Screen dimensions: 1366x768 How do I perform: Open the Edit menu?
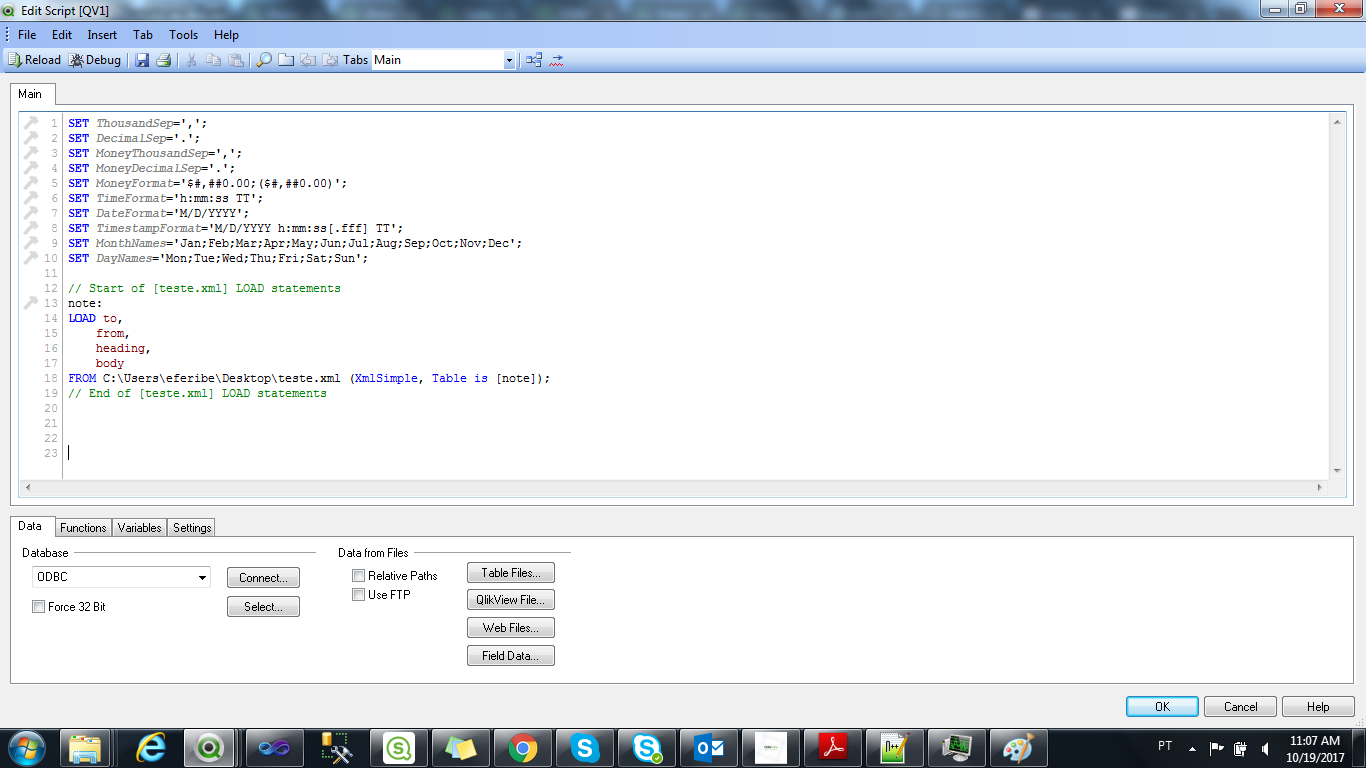click(62, 35)
